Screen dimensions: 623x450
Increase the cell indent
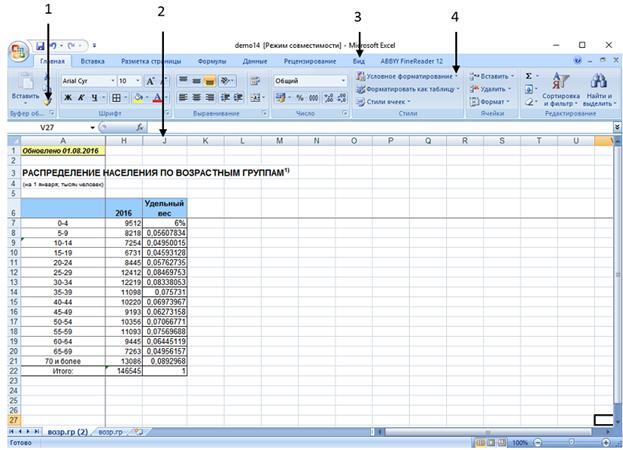[x=238, y=98]
